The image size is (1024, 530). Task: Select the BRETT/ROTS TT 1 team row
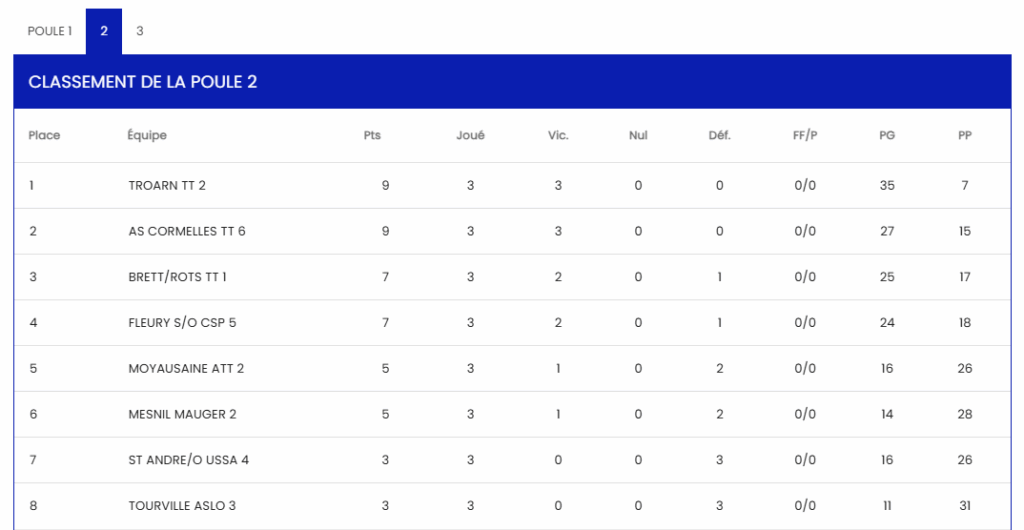(x=177, y=277)
